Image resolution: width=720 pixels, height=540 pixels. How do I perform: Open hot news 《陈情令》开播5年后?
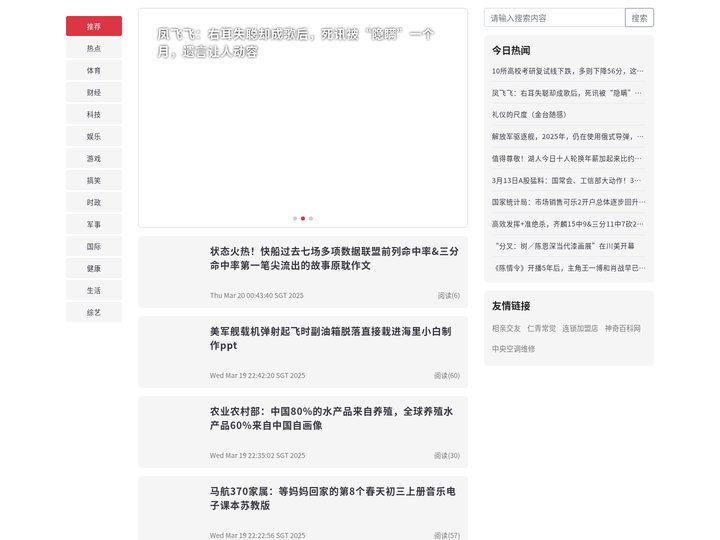click(568, 268)
